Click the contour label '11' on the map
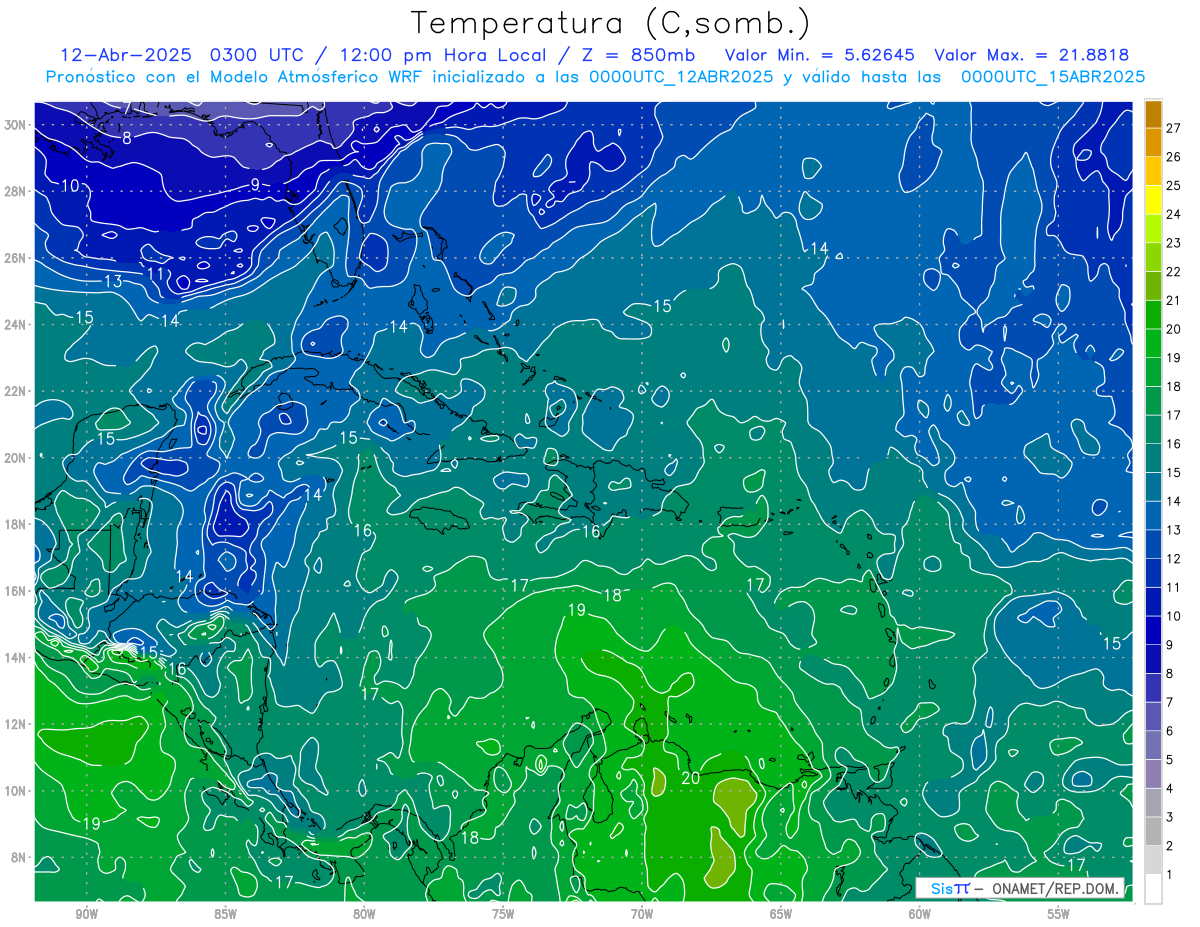The image size is (1200, 927). point(156,273)
